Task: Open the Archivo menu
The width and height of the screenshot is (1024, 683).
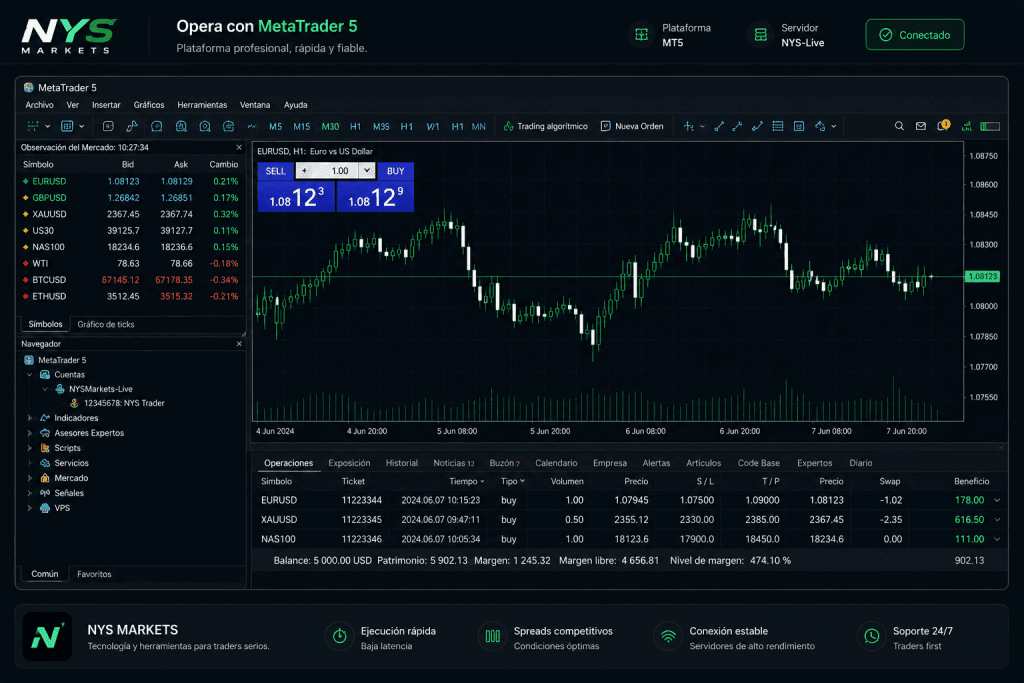Action: (39, 105)
